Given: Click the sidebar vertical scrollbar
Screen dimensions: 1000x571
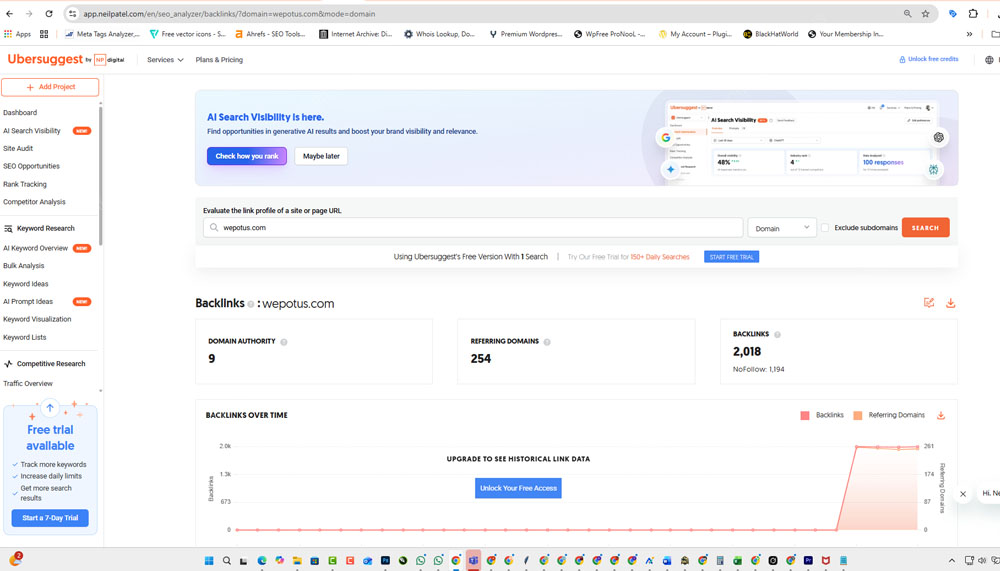Looking at the screenshot, I should [101, 175].
